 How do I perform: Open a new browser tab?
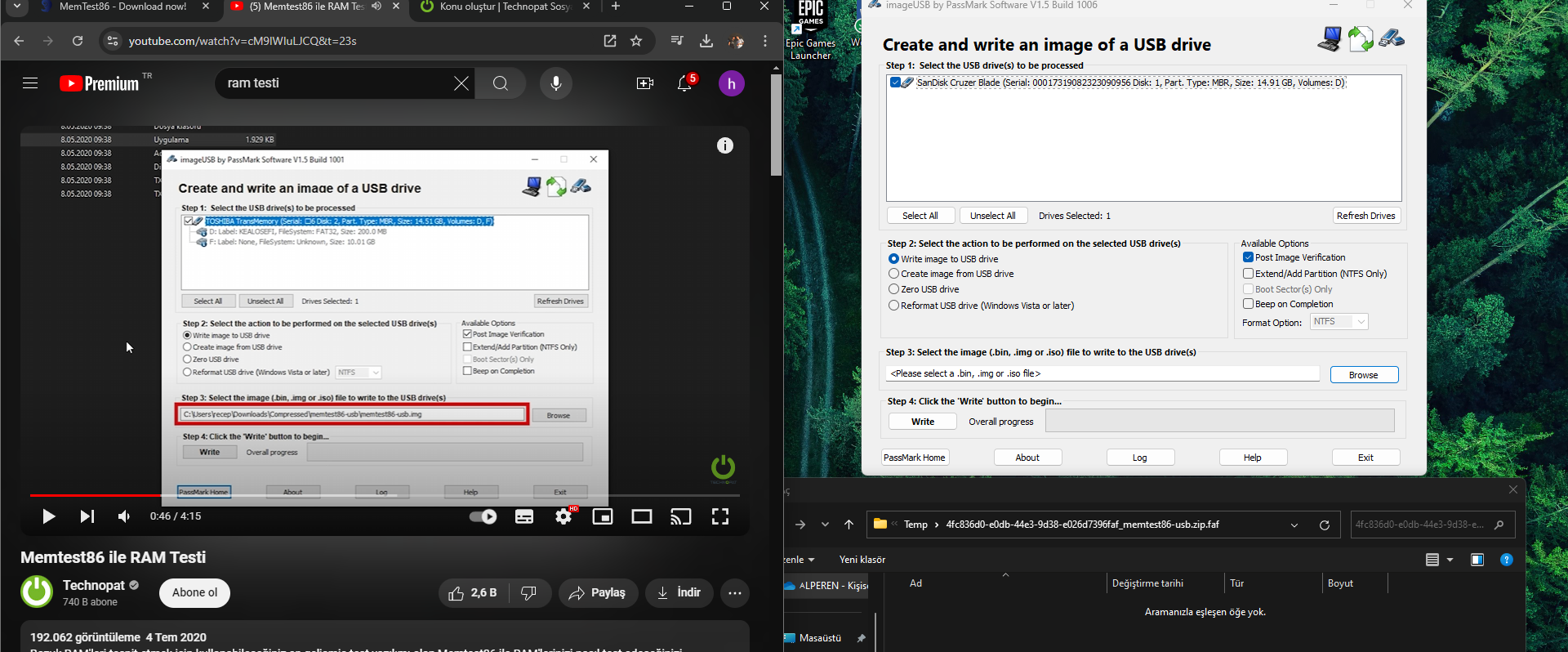[616, 7]
